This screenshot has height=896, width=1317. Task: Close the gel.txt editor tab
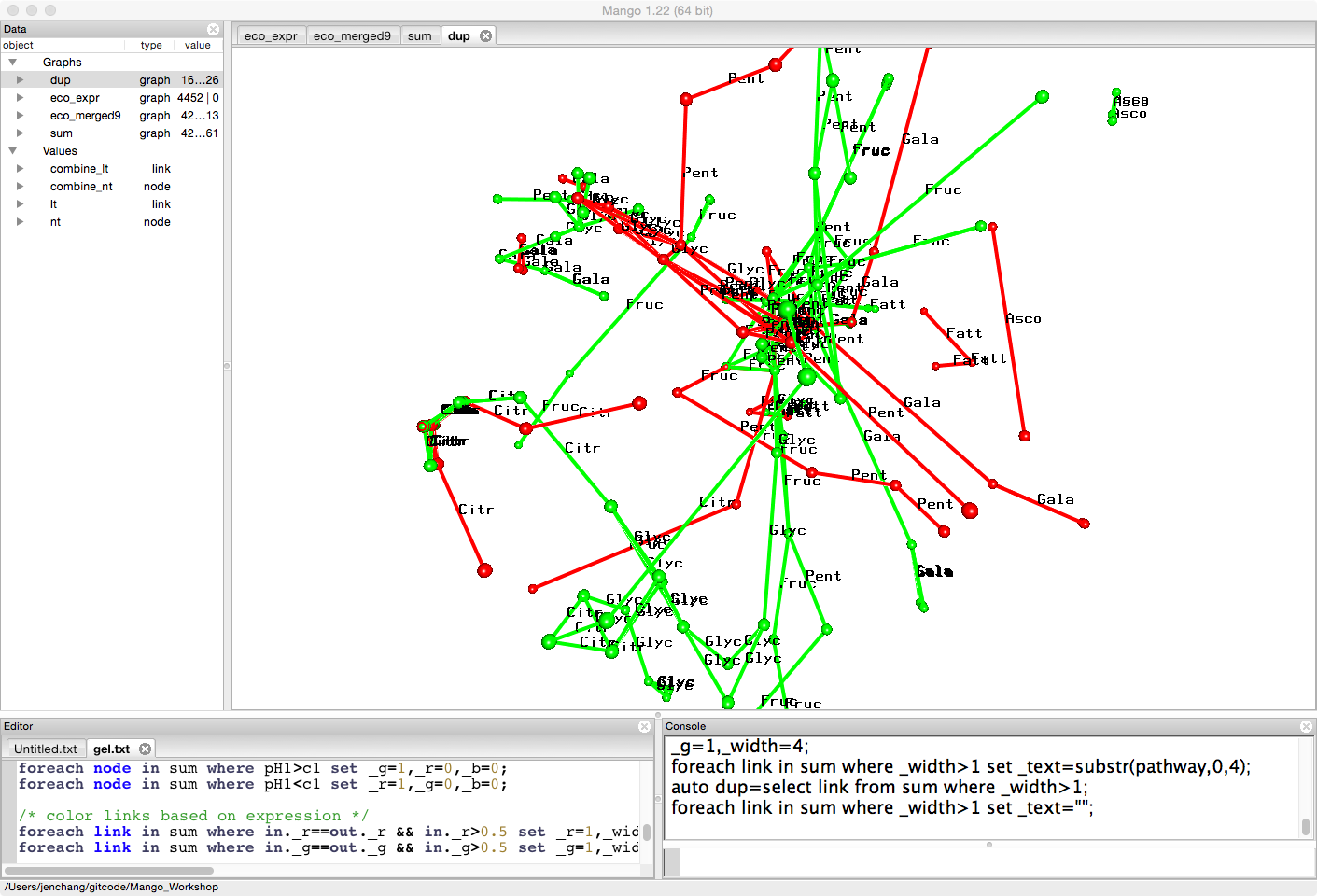(145, 749)
